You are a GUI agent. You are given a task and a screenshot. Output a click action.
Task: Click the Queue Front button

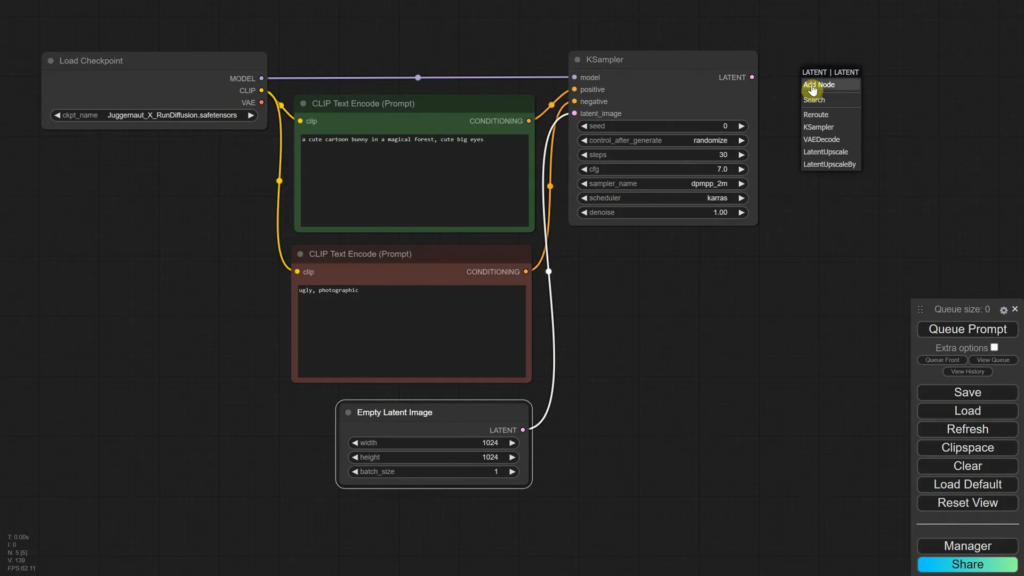(x=942, y=360)
